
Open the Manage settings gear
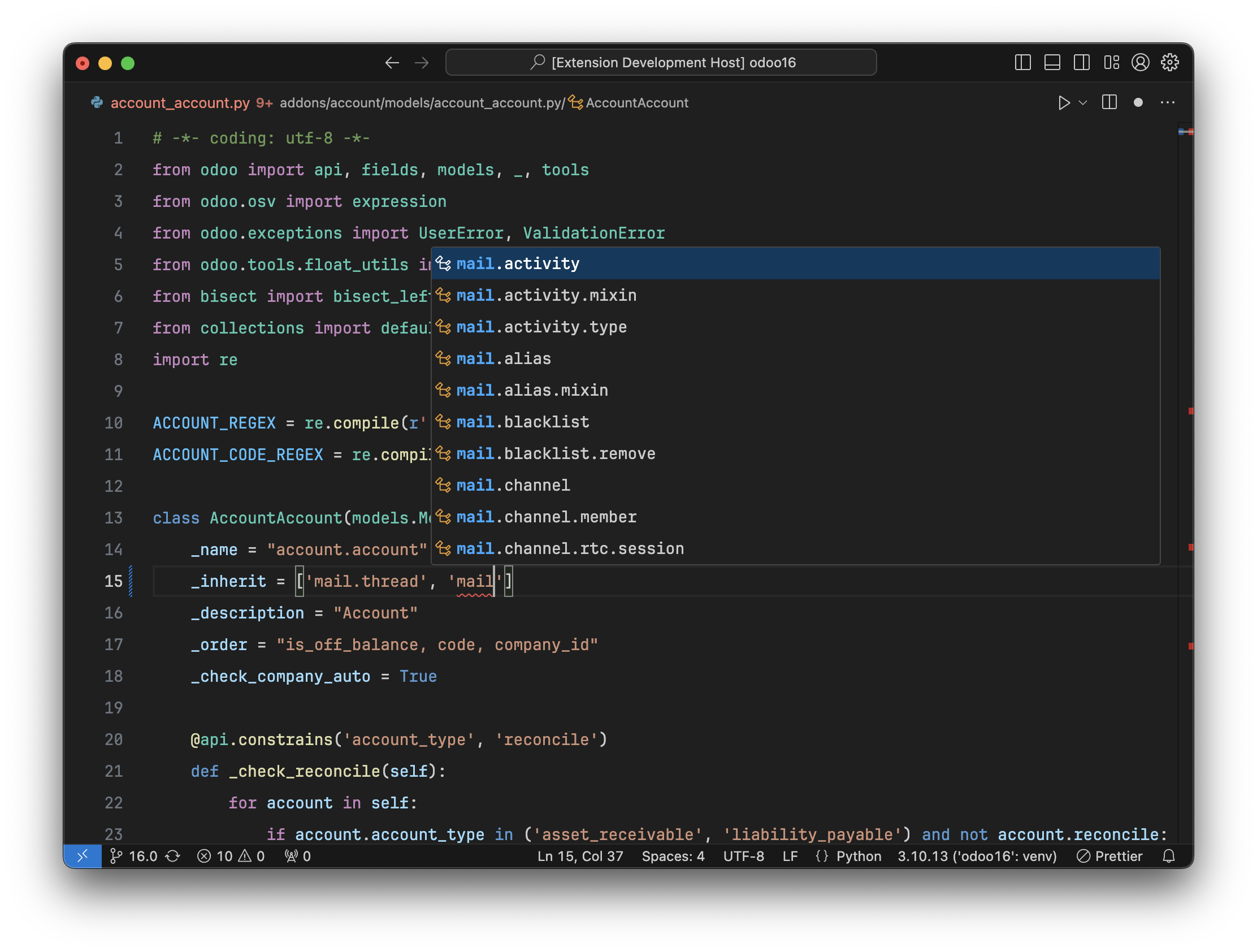(1169, 63)
